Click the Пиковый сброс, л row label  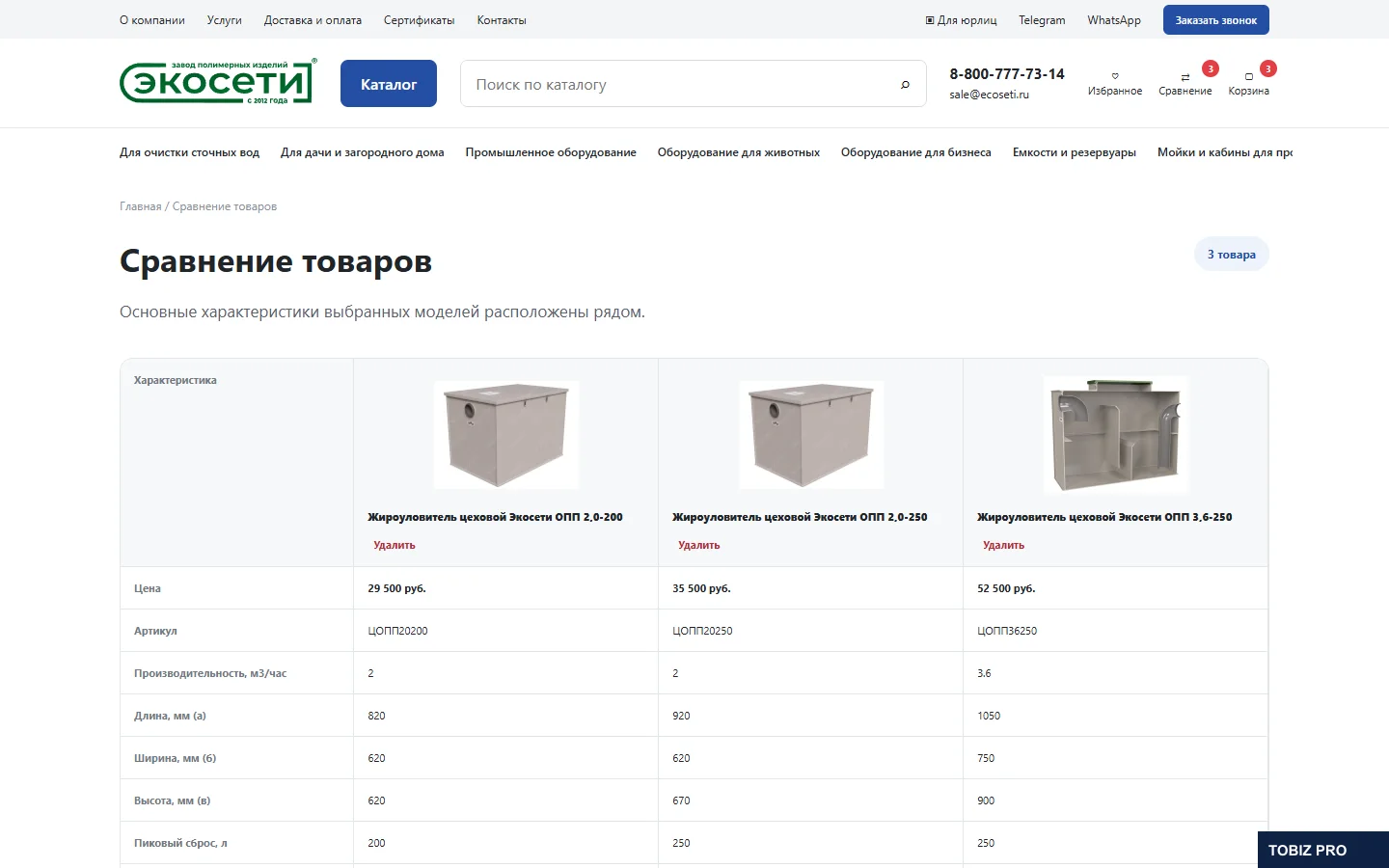tap(180, 843)
